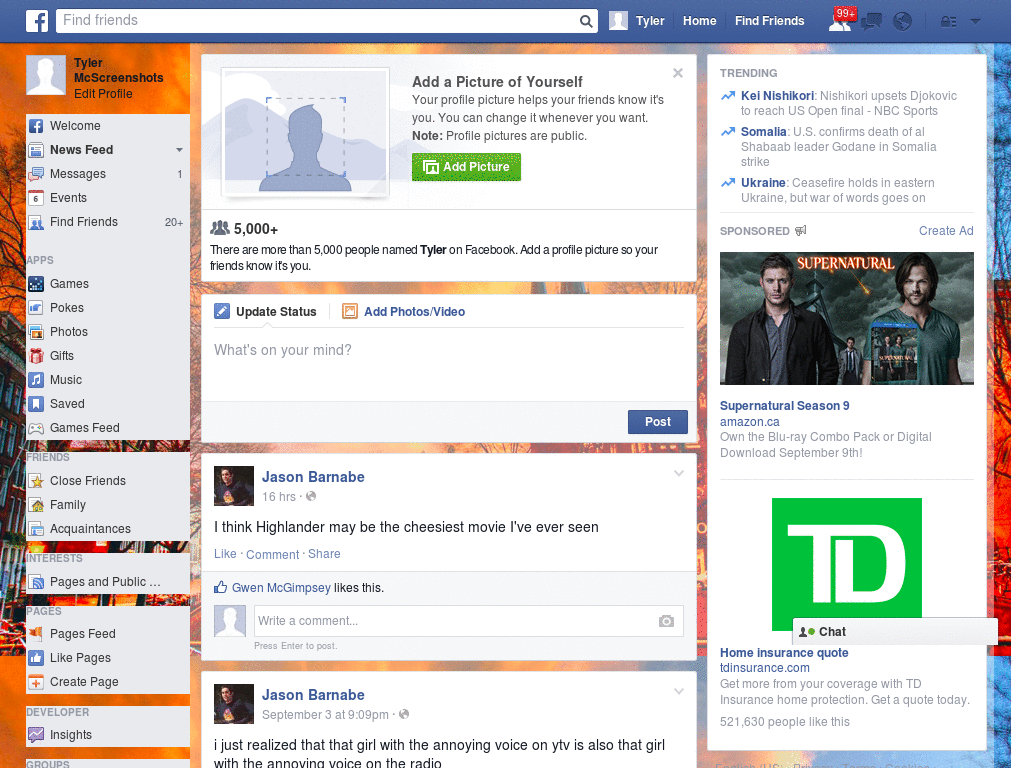Click Tyler McScreenshots profile thumbnail
Image resolution: width=1024 pixels, height=768 pixels.
click(46, 75)
